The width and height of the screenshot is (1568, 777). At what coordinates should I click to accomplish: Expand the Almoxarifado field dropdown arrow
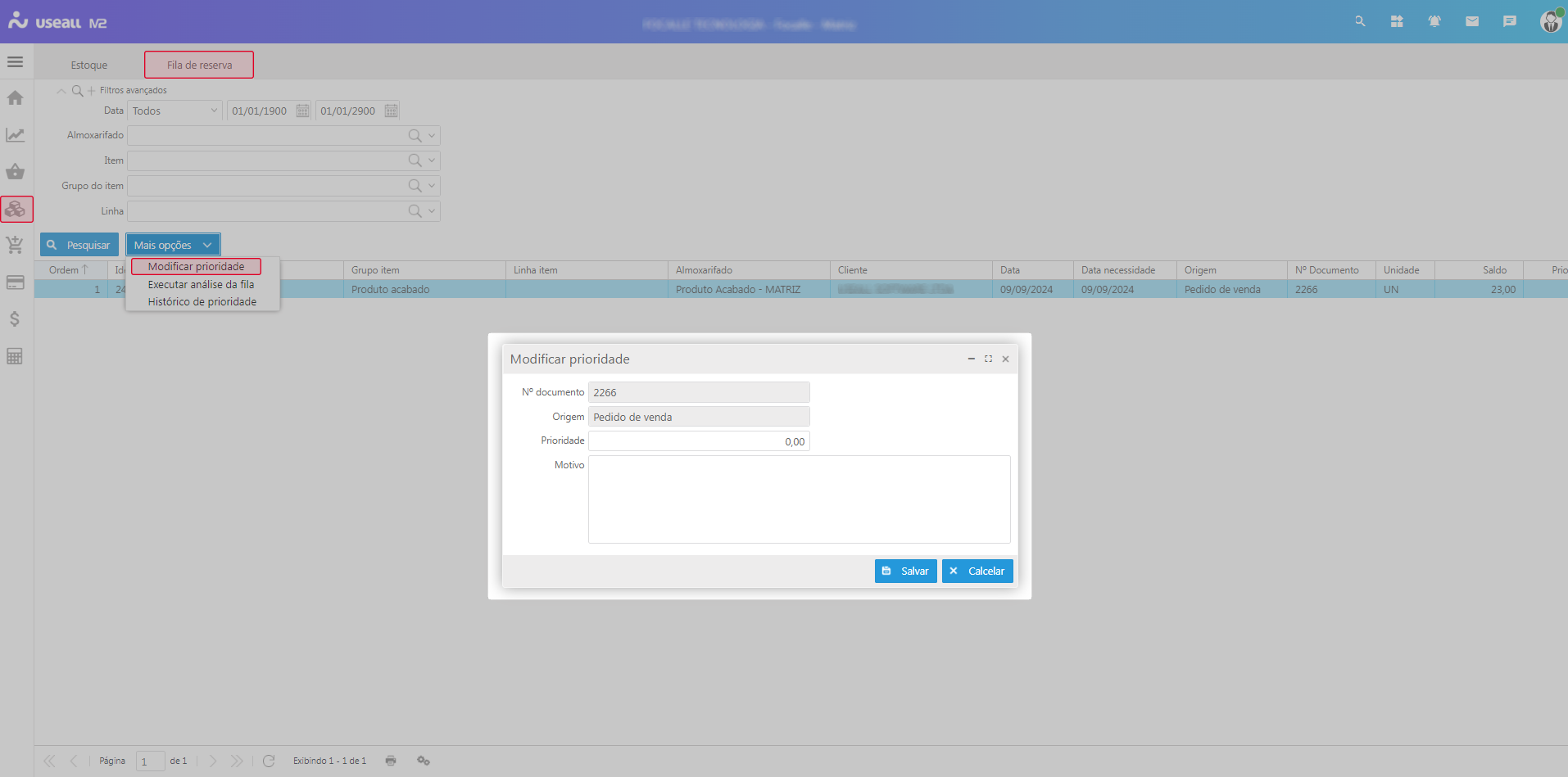coord(432,136)
